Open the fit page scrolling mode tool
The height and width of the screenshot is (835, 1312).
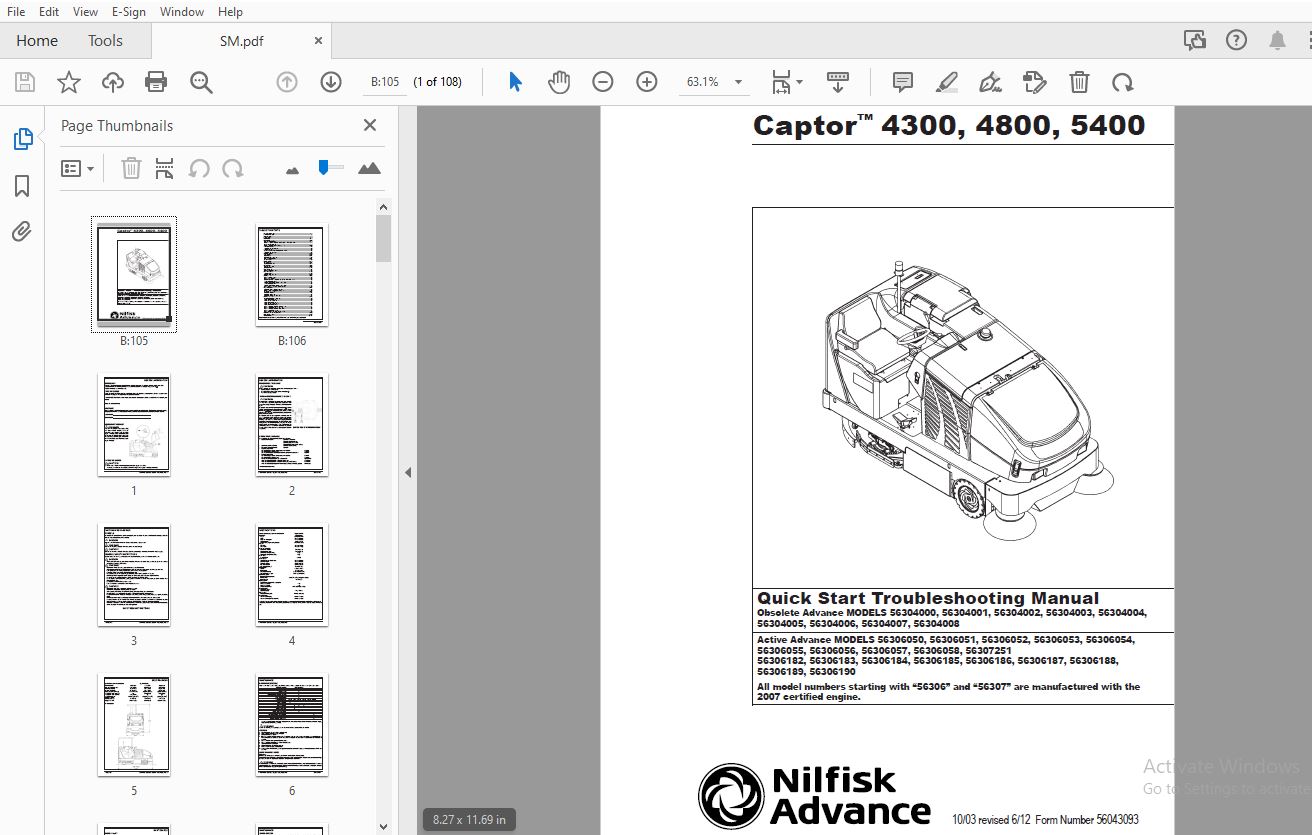(x=781, y=82)
